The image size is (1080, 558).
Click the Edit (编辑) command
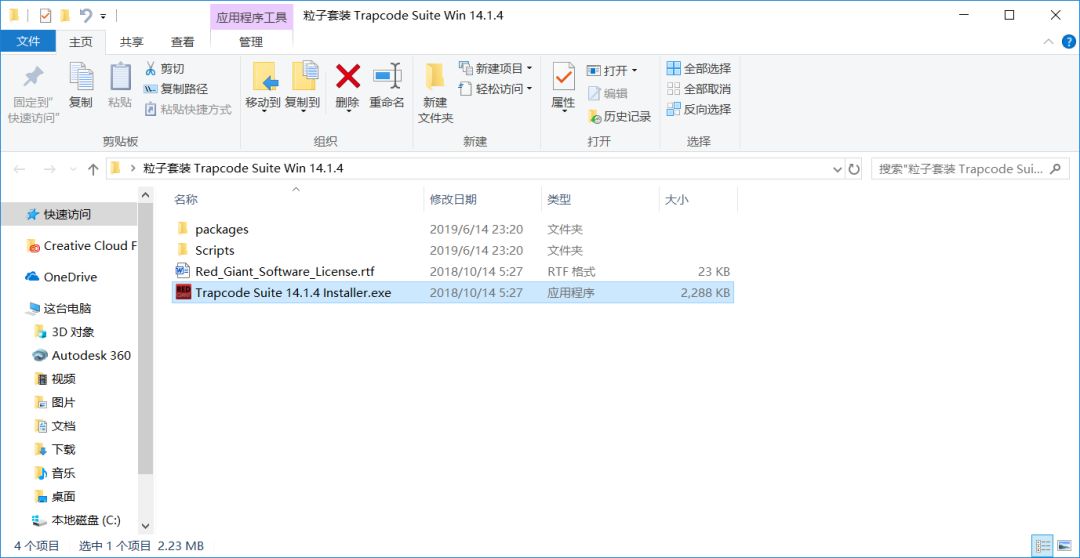click(x=607, y=94)
